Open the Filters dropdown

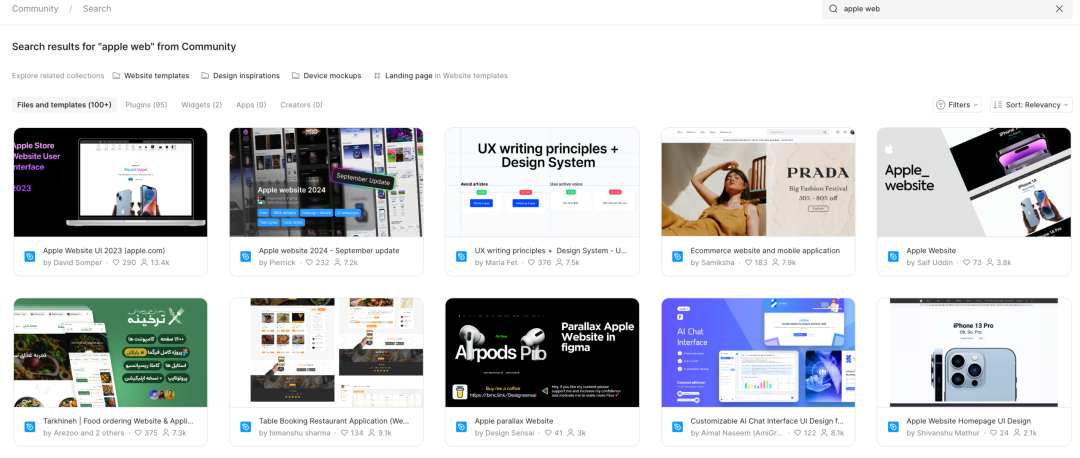click(x=957, y=105)
